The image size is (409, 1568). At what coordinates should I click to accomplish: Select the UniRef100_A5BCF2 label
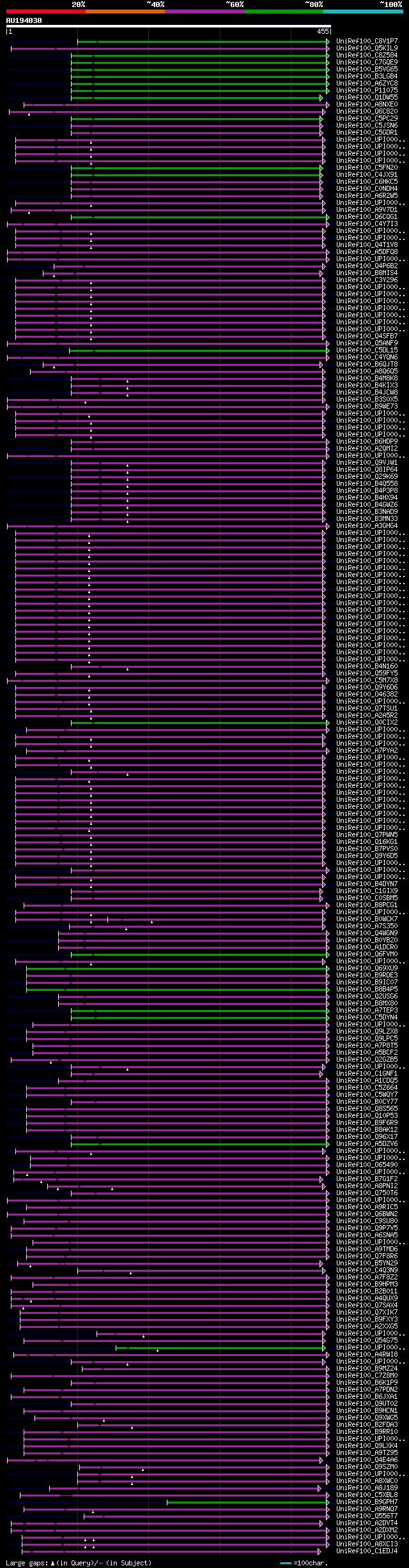[367, 1052]
